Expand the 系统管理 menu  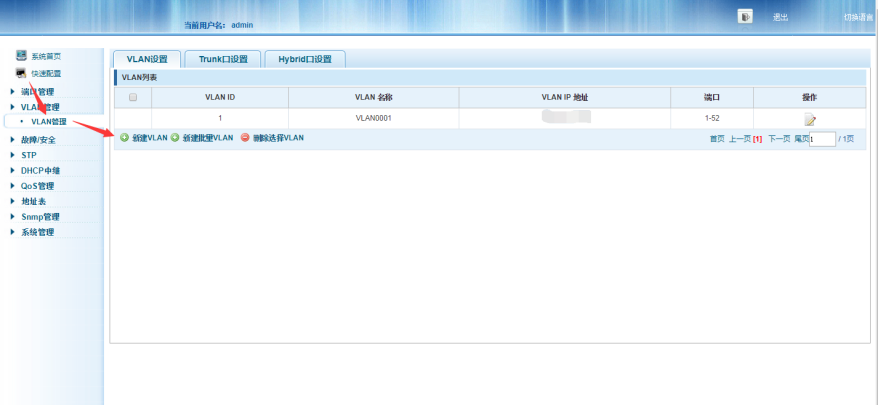point(38,232)
